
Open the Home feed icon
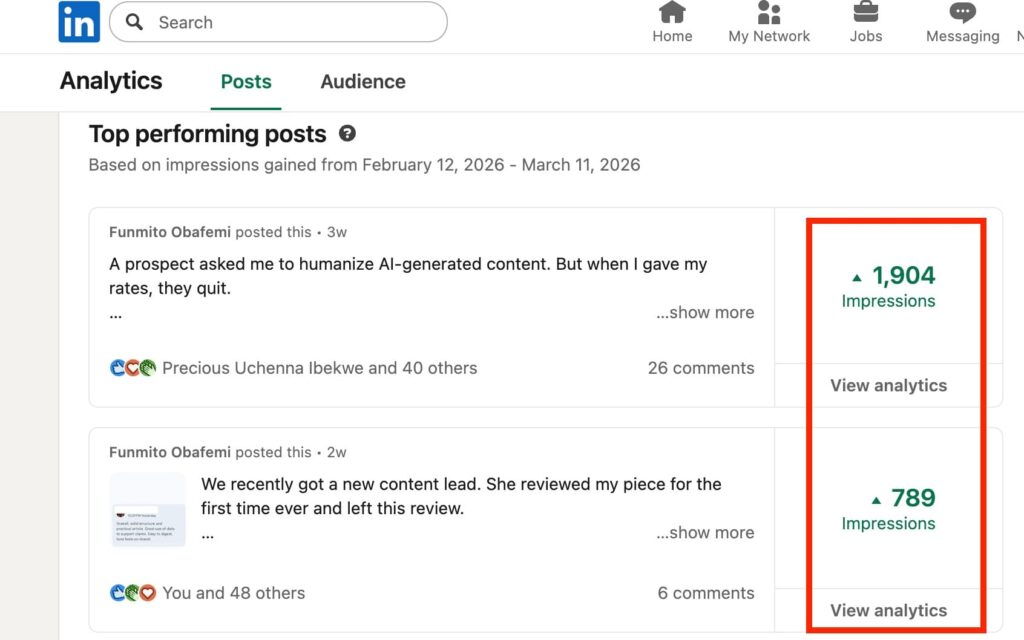672,14
